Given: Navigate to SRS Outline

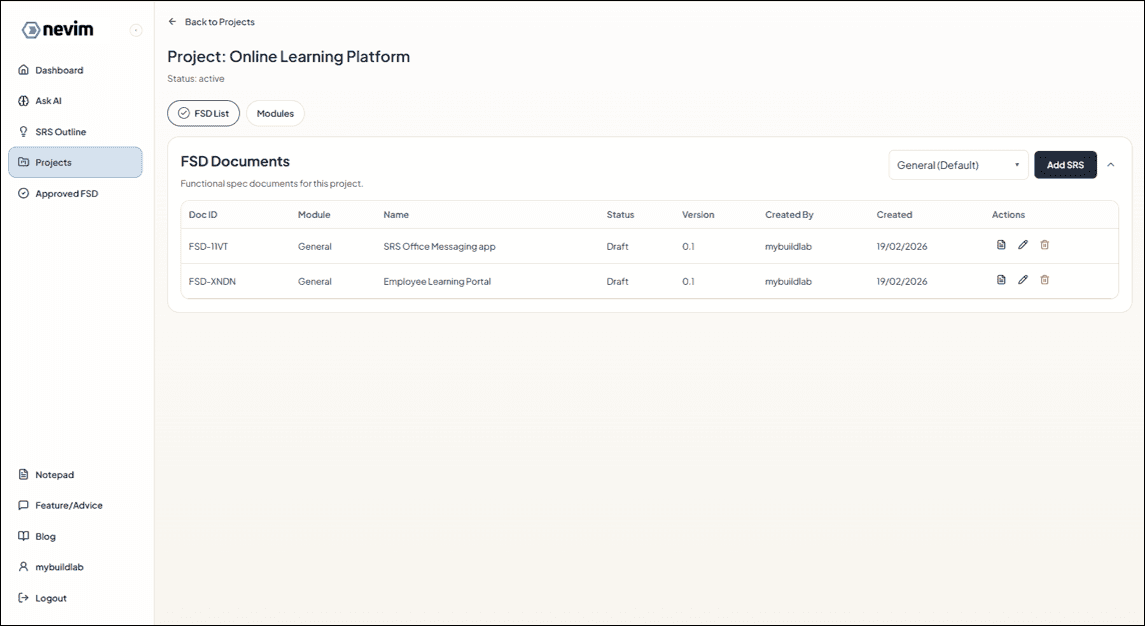Looking at the screenshot, I should pos(60,132).
